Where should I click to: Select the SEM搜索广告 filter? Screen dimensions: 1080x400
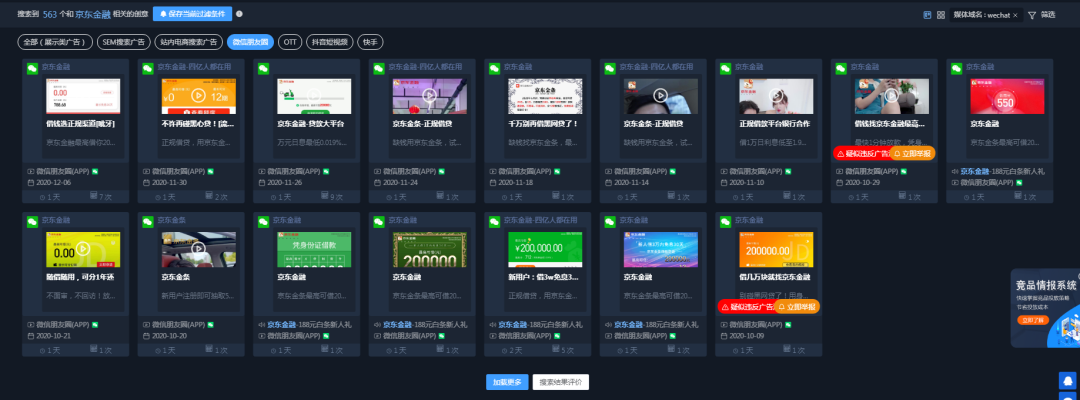[x=123, y=42]
